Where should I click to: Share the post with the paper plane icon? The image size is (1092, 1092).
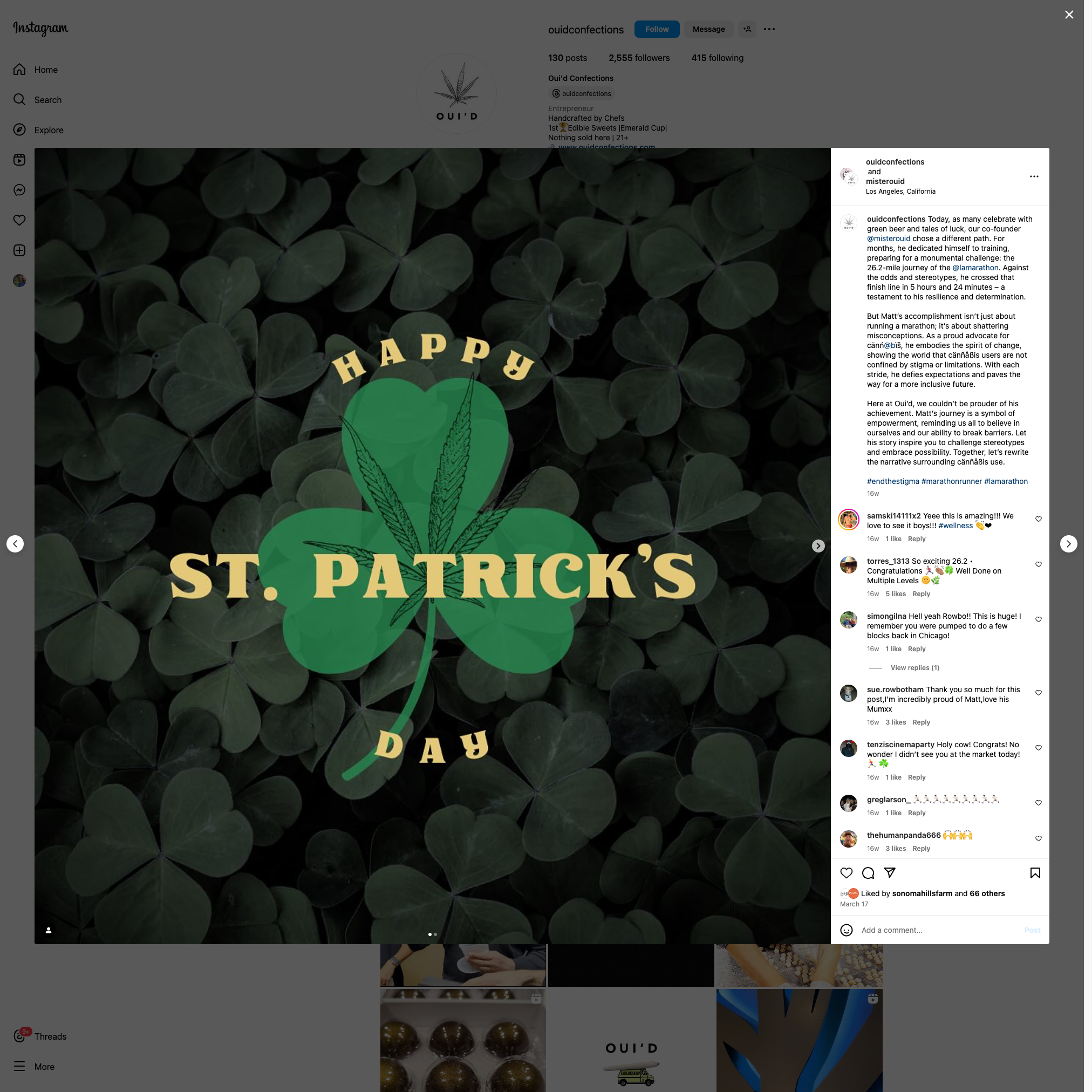point(890,873)
